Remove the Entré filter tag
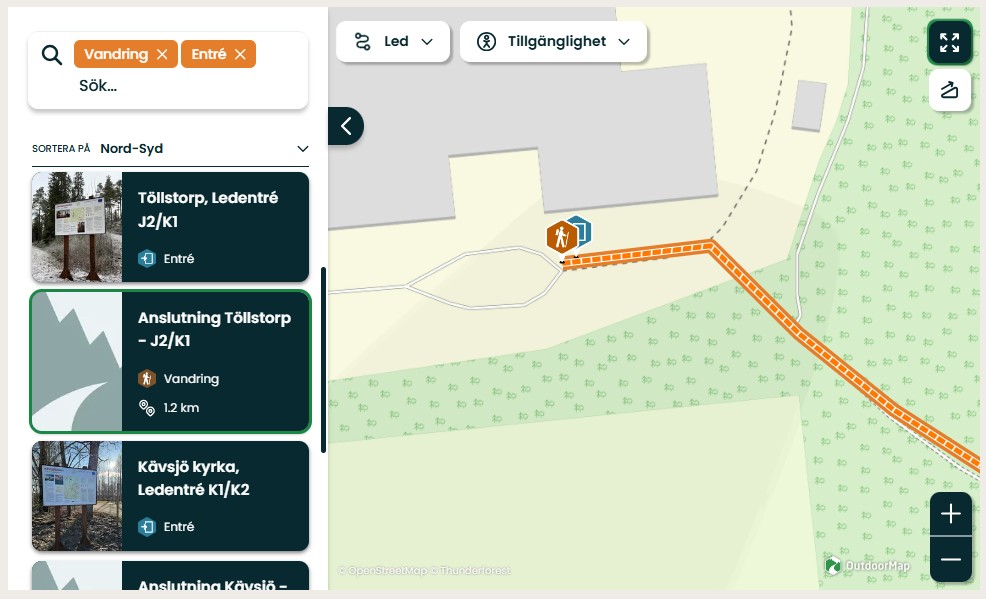 click(x=240, y=54)
